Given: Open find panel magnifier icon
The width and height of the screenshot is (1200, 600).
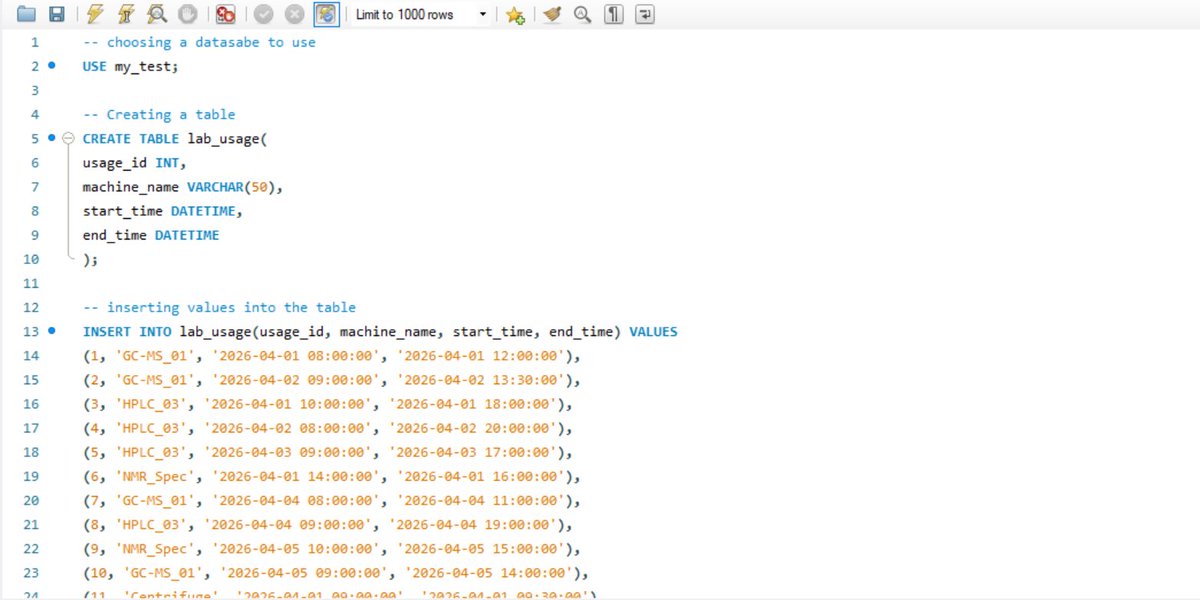Looking at the screenshot, I should [582, 14].
